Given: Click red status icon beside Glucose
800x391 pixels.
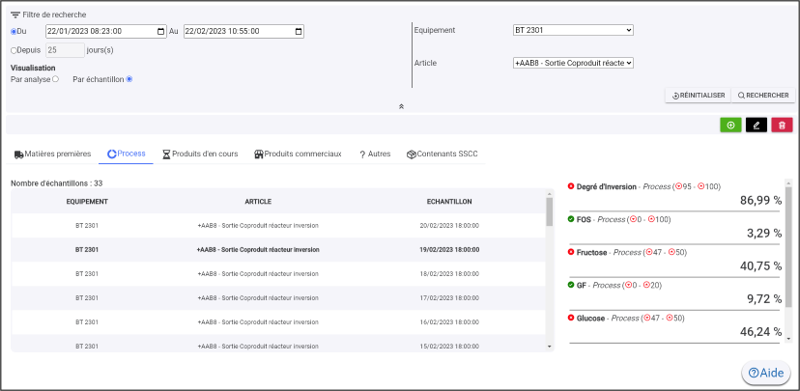Looking at the screenshot, I should pyautogui.click(x=571, y=317).
